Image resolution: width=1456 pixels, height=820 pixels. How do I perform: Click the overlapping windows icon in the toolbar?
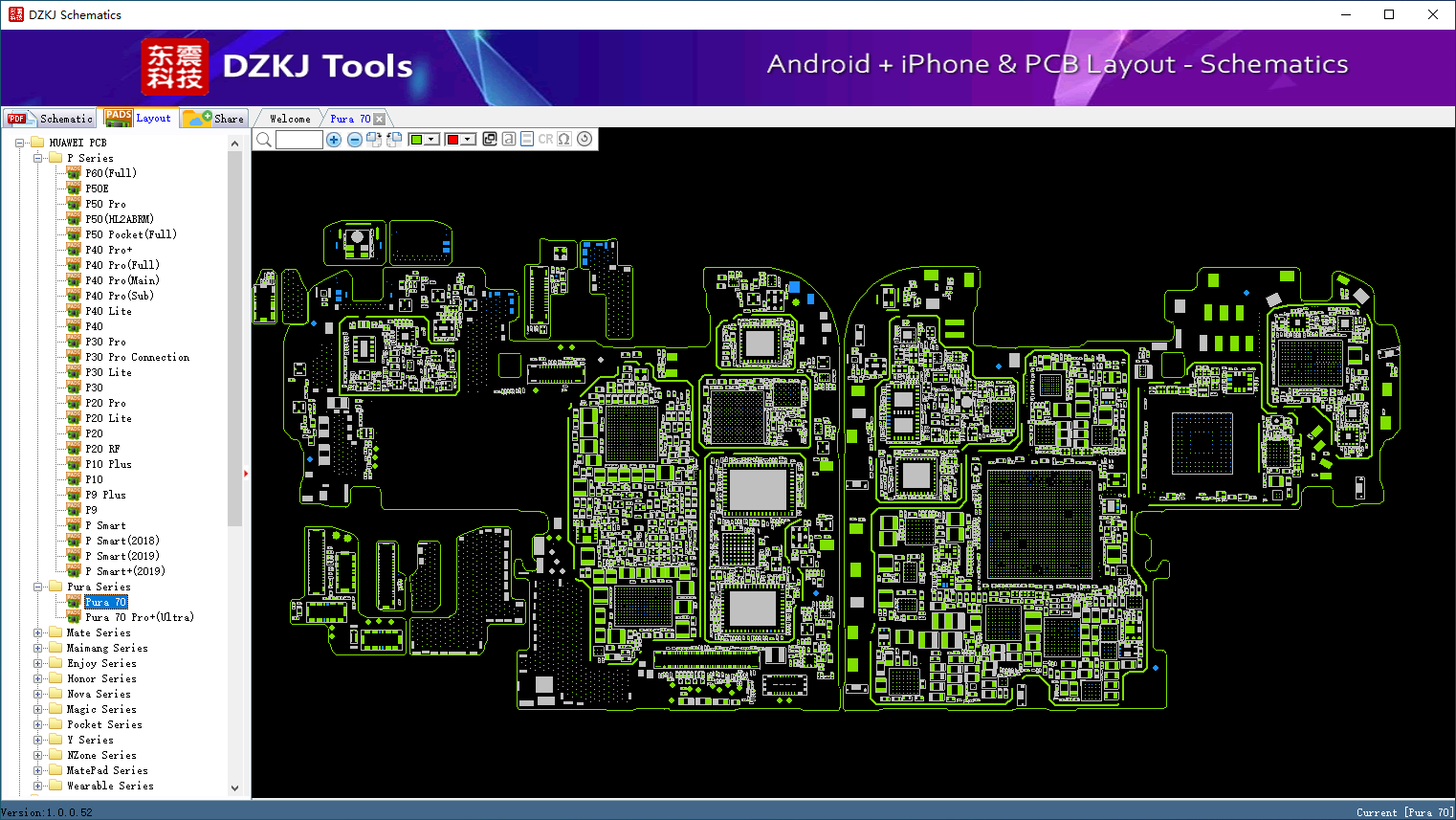click(x=490, y=139)
